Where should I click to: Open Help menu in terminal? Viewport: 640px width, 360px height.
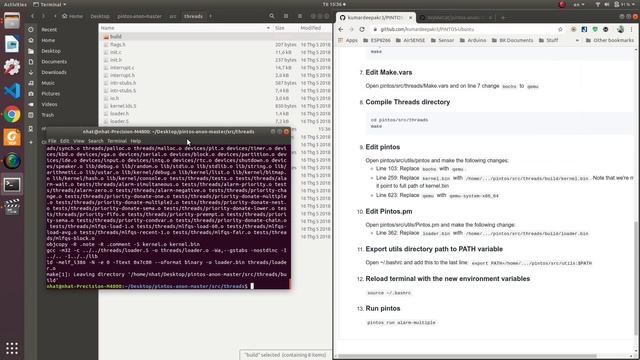pyautogui.click(x=136, y=141)
